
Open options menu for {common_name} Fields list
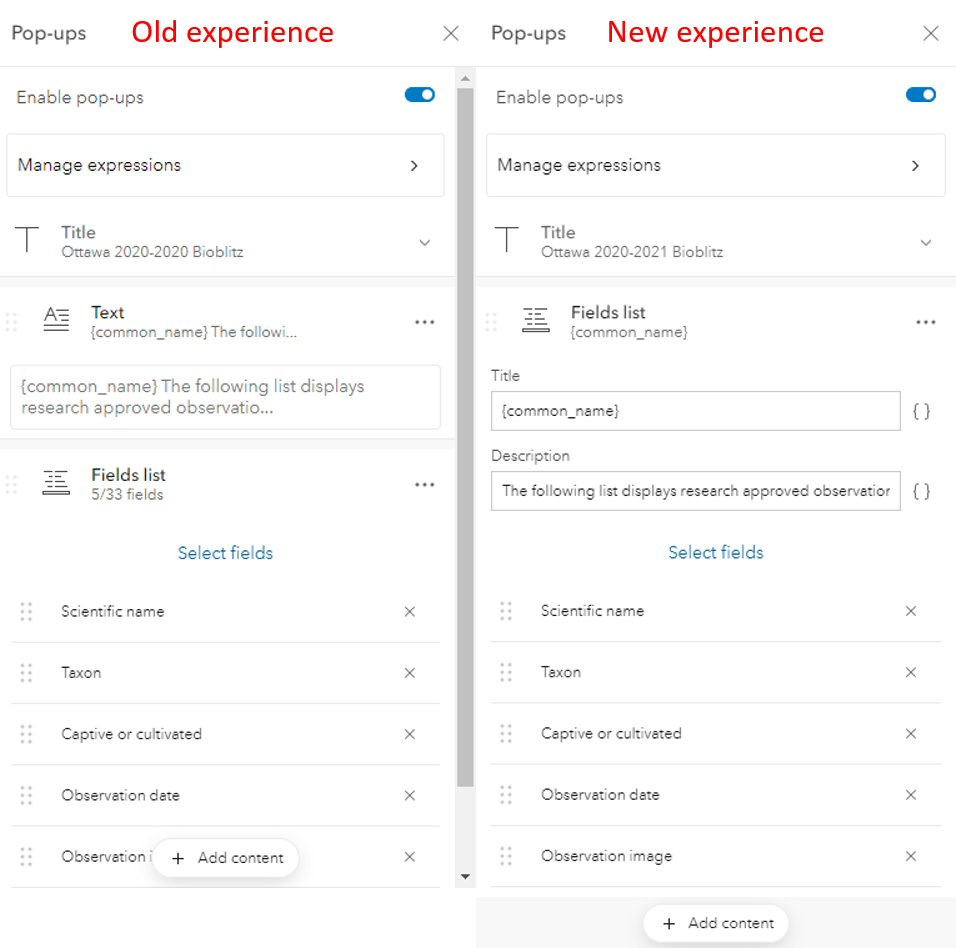coord(926,322)
